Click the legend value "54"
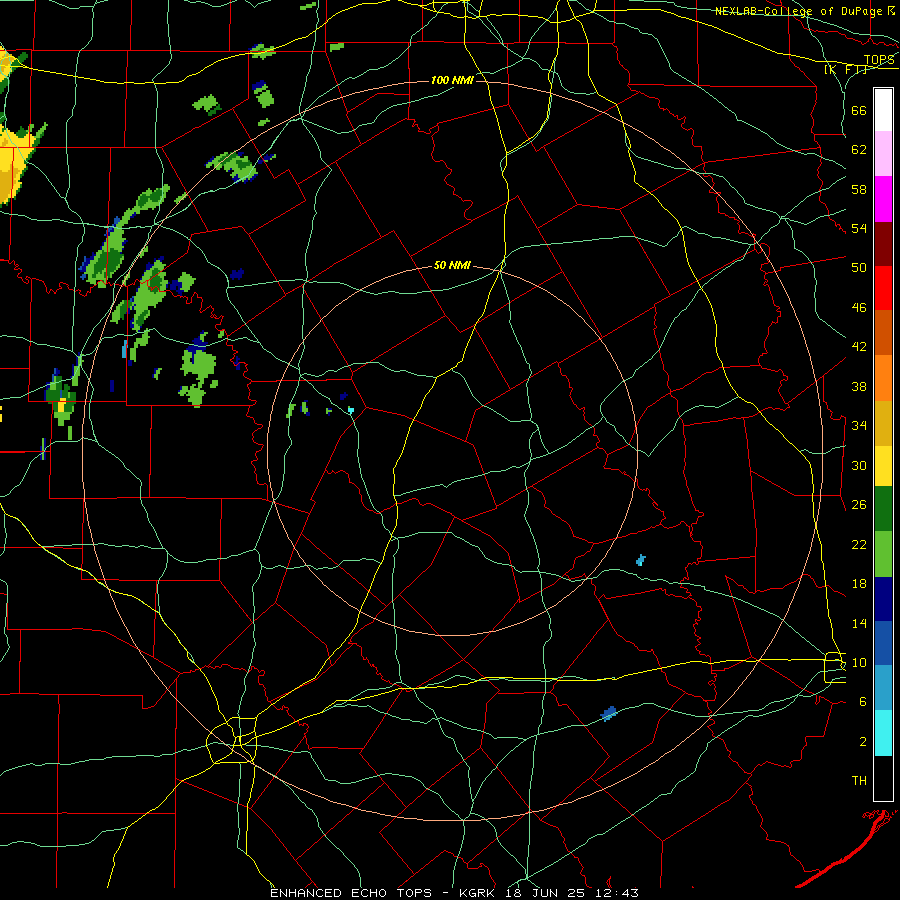This screenshot has height=900, width=900. [x=859, y=228]
